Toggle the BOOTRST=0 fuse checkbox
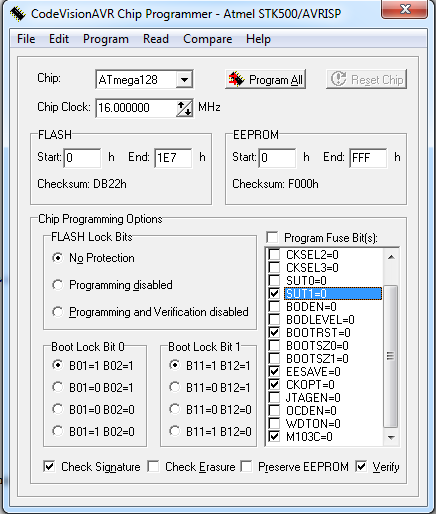This screenshot has width=436, height=514. click(274, 332)
